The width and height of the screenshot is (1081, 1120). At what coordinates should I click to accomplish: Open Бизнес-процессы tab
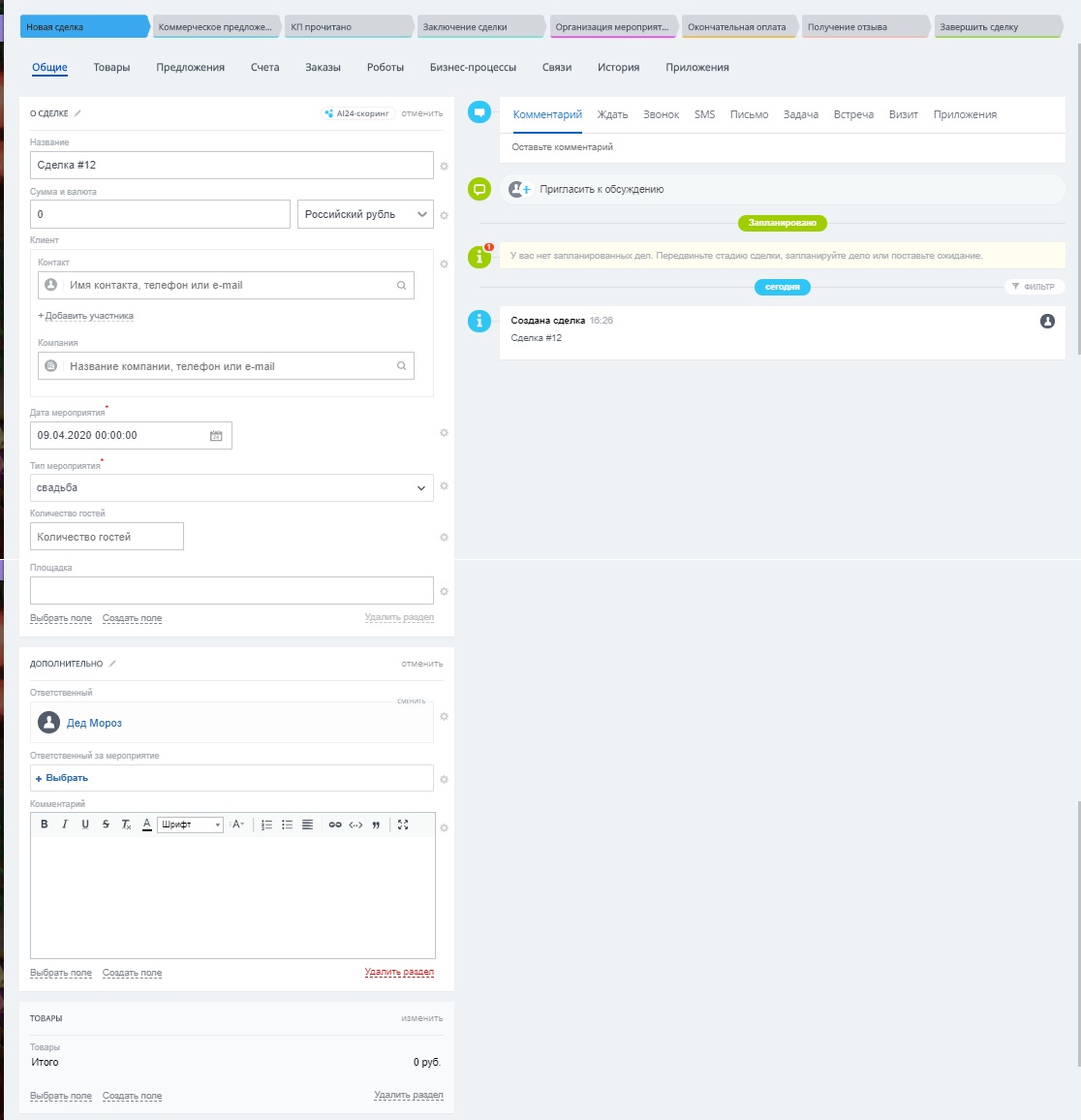coord(473,67)
